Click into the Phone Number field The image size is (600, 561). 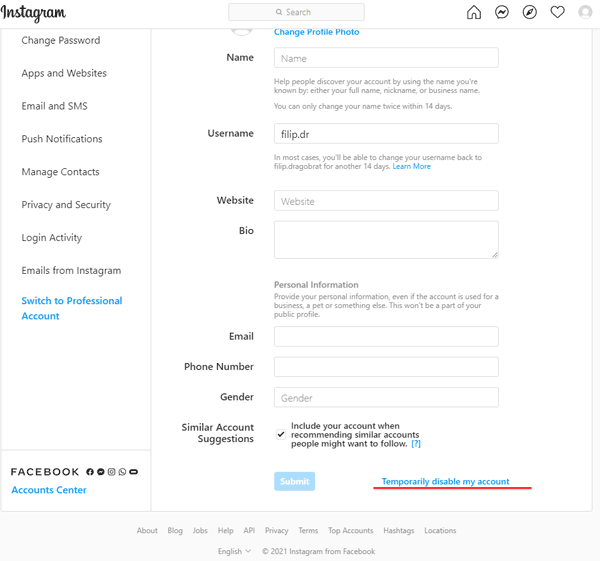click(x=386, y=367)
